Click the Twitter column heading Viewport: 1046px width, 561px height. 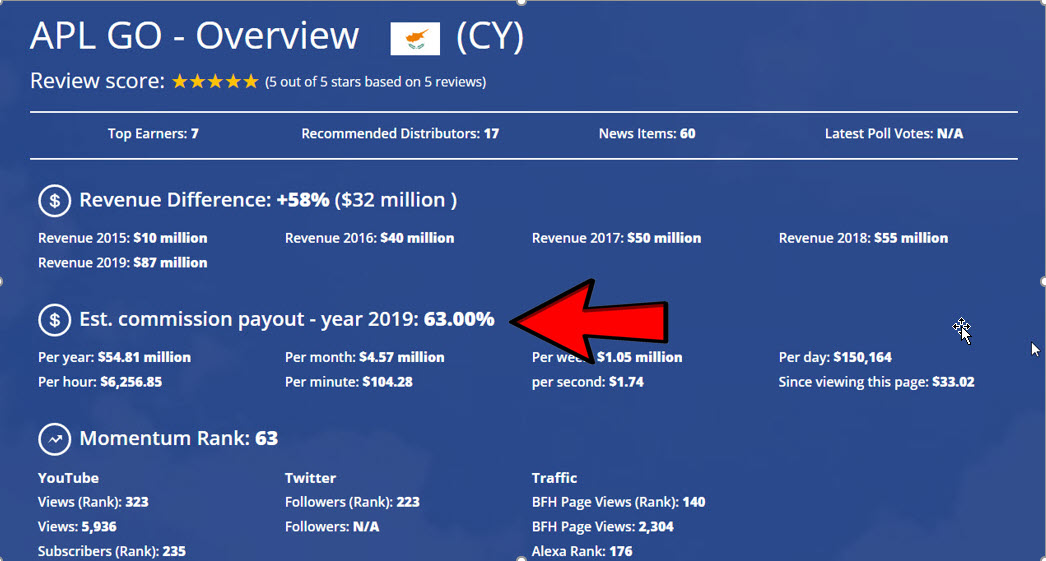point(310,478)
